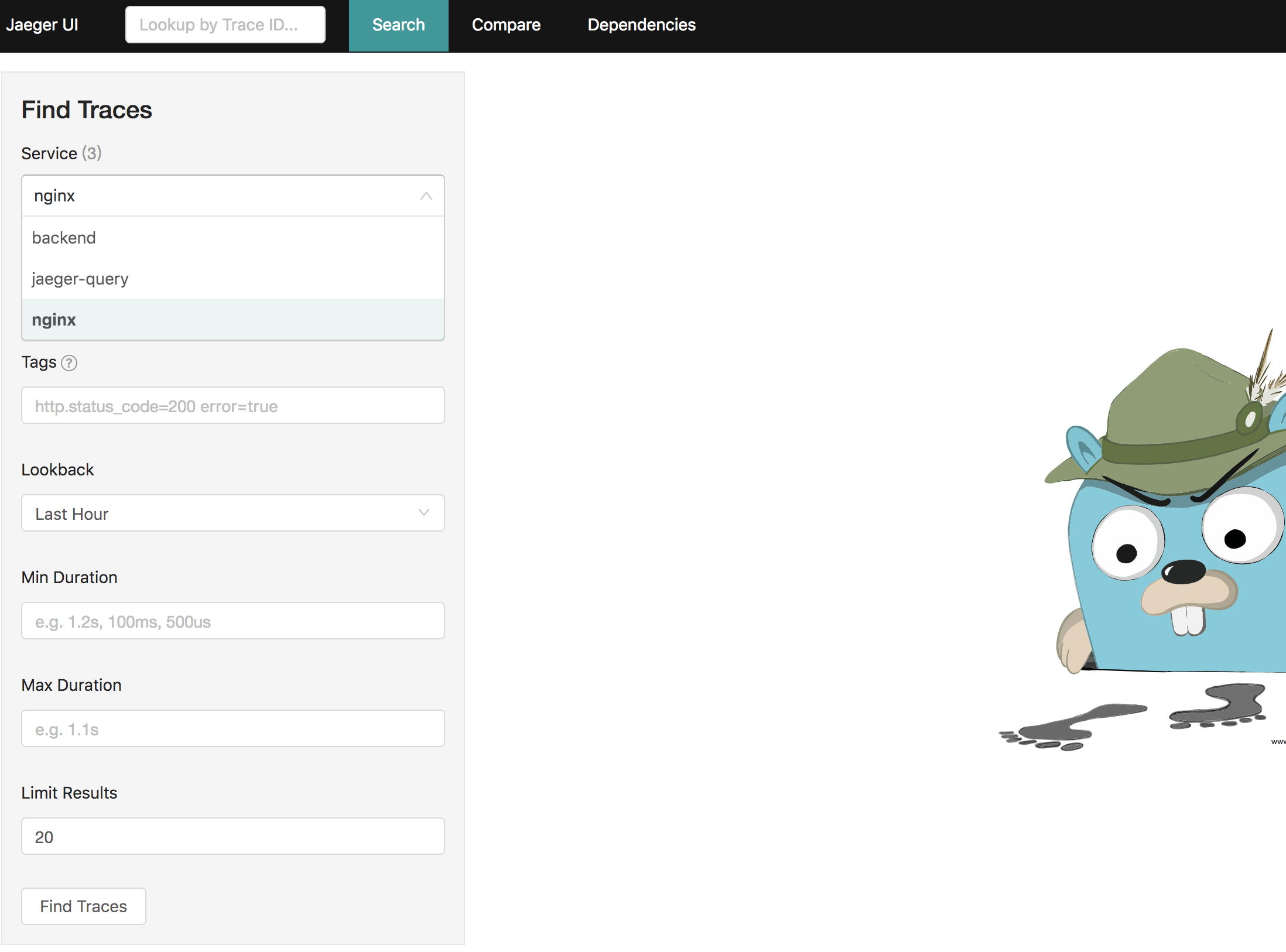Click the Tags filter input field

pyautogui.click(x=233, y=405)
